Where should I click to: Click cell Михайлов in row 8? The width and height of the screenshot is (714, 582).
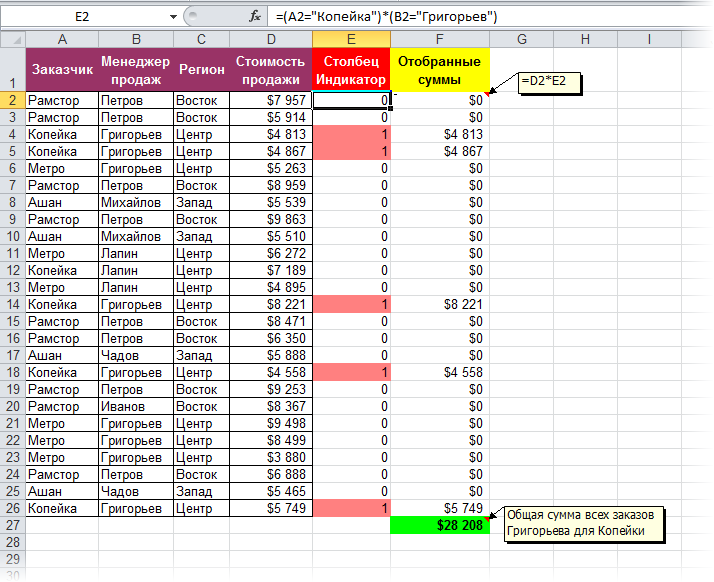136,202
